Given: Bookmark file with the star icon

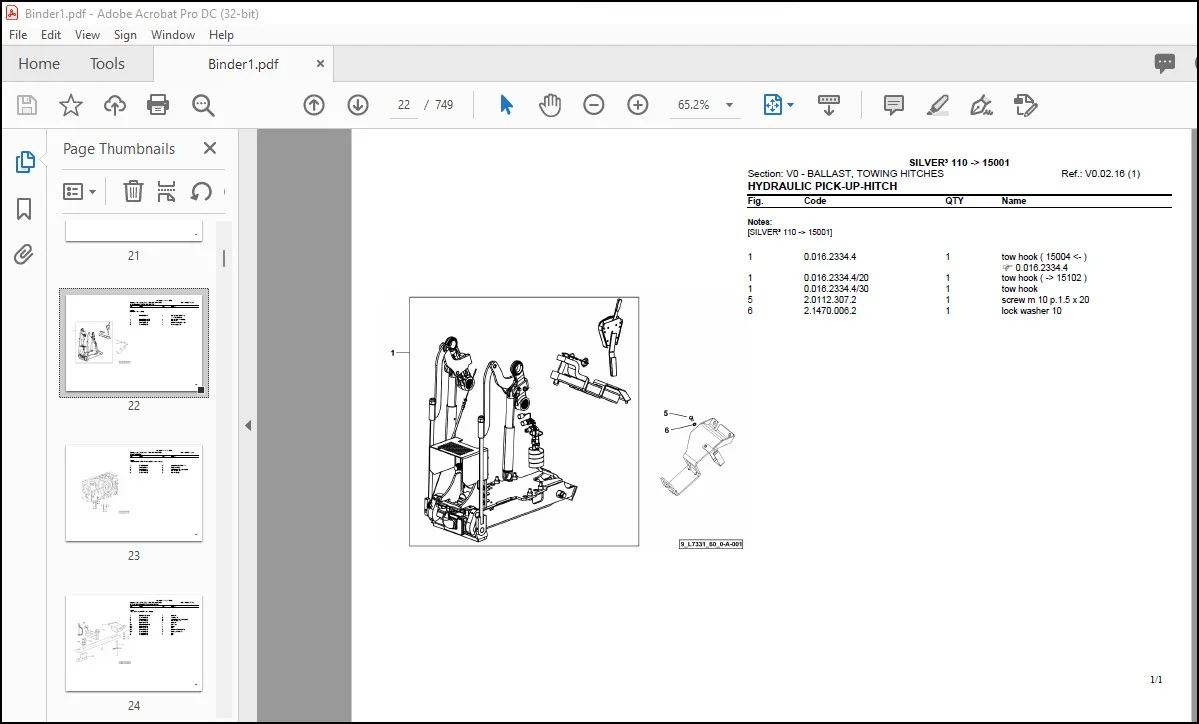Looking at the screenshot, I should pyautogui.click(x=71, y=105).
